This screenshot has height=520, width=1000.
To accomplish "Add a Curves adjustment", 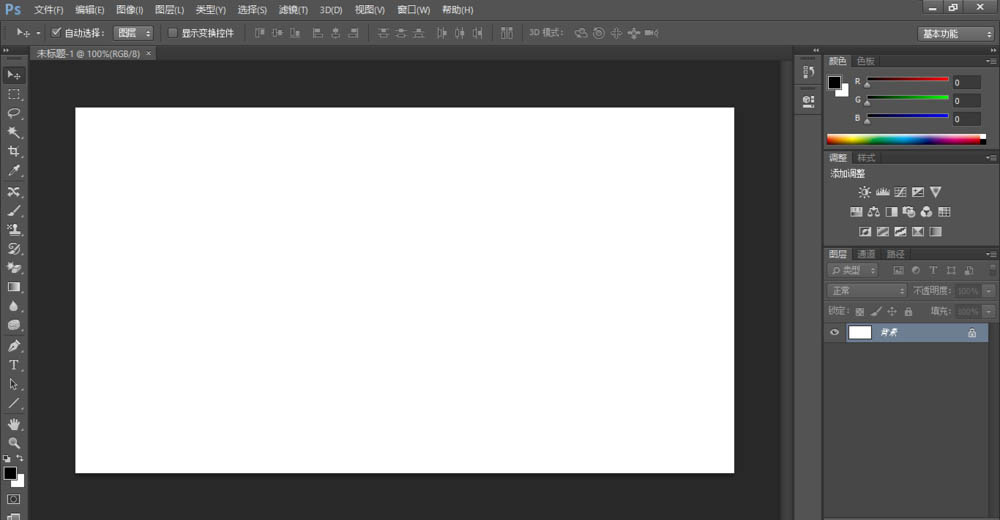I will click(900, 192).
